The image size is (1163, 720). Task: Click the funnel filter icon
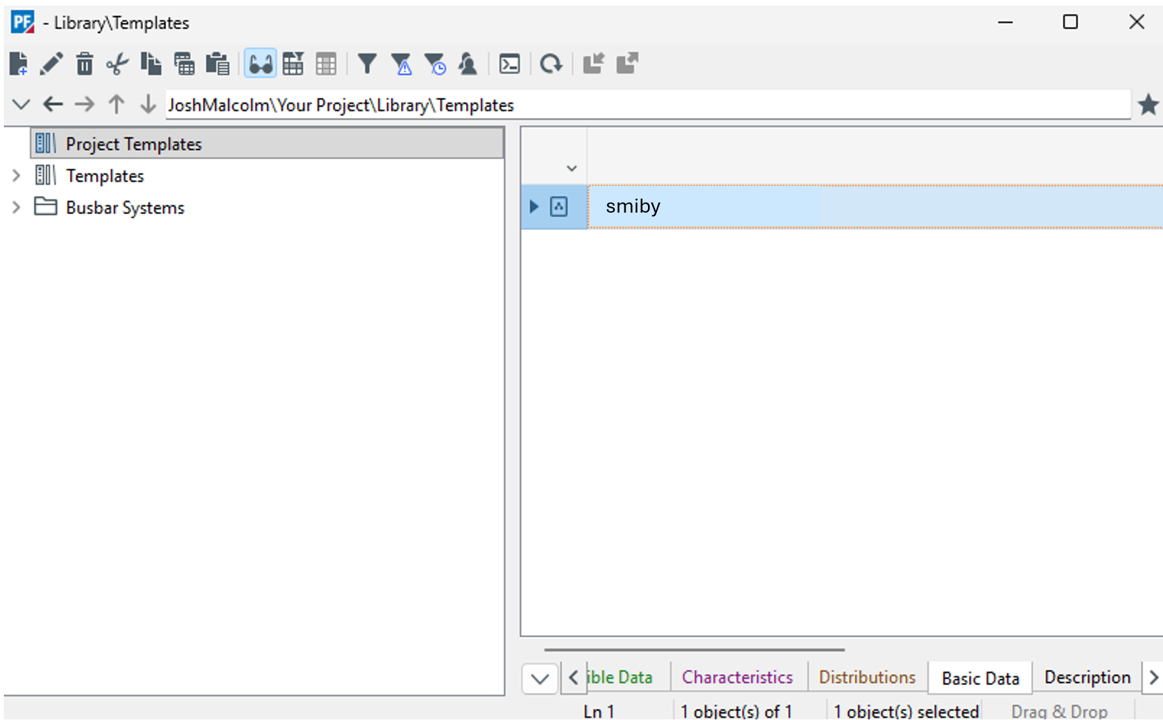tap(367, 64)
